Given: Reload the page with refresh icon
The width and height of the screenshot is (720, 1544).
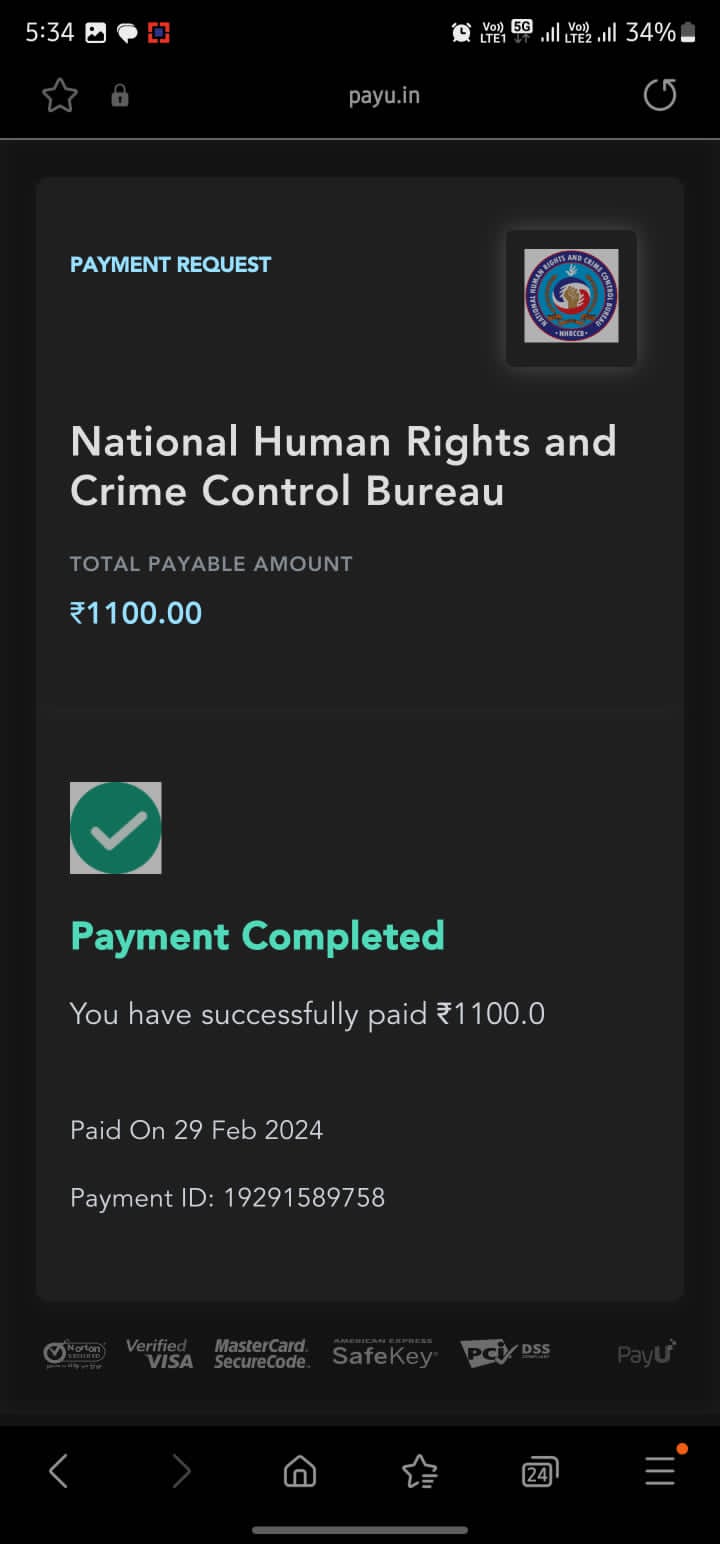Looking at the screenshot, I should click(659, 96).
